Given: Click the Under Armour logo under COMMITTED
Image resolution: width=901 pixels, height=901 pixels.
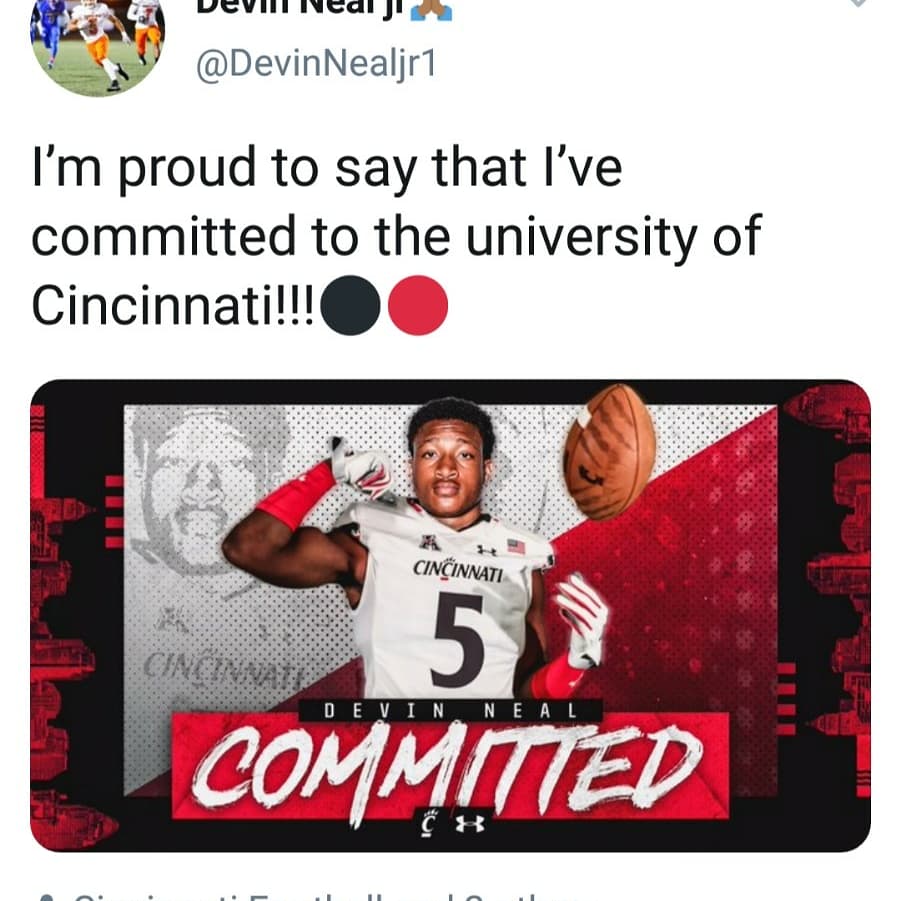Looking at the screenshot, I should point(470,824).
